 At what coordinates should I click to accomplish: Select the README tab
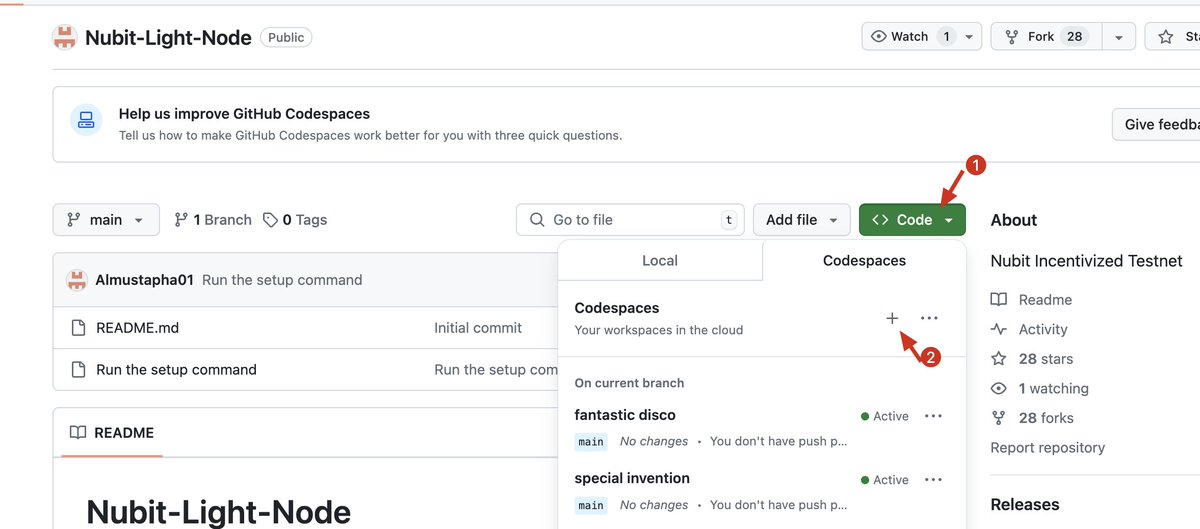pyautogui.click(x=111, y=433)
